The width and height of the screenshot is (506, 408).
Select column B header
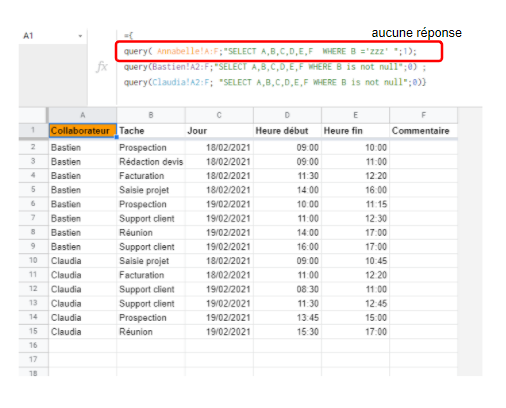151,115
